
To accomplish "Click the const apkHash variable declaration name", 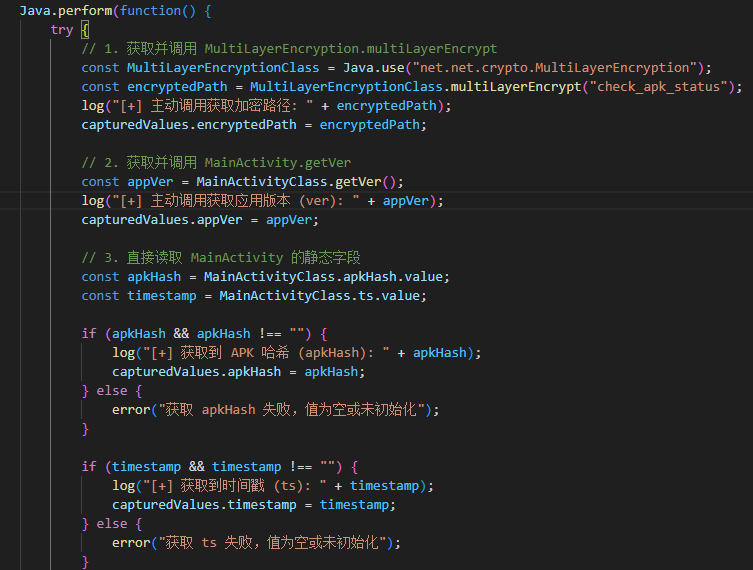I will coord(154,277).
